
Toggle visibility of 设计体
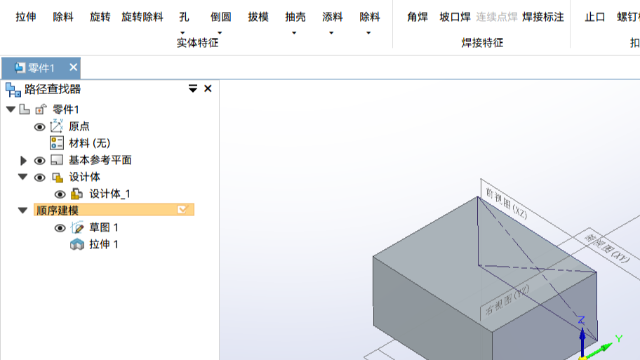(x=40, y=178)
